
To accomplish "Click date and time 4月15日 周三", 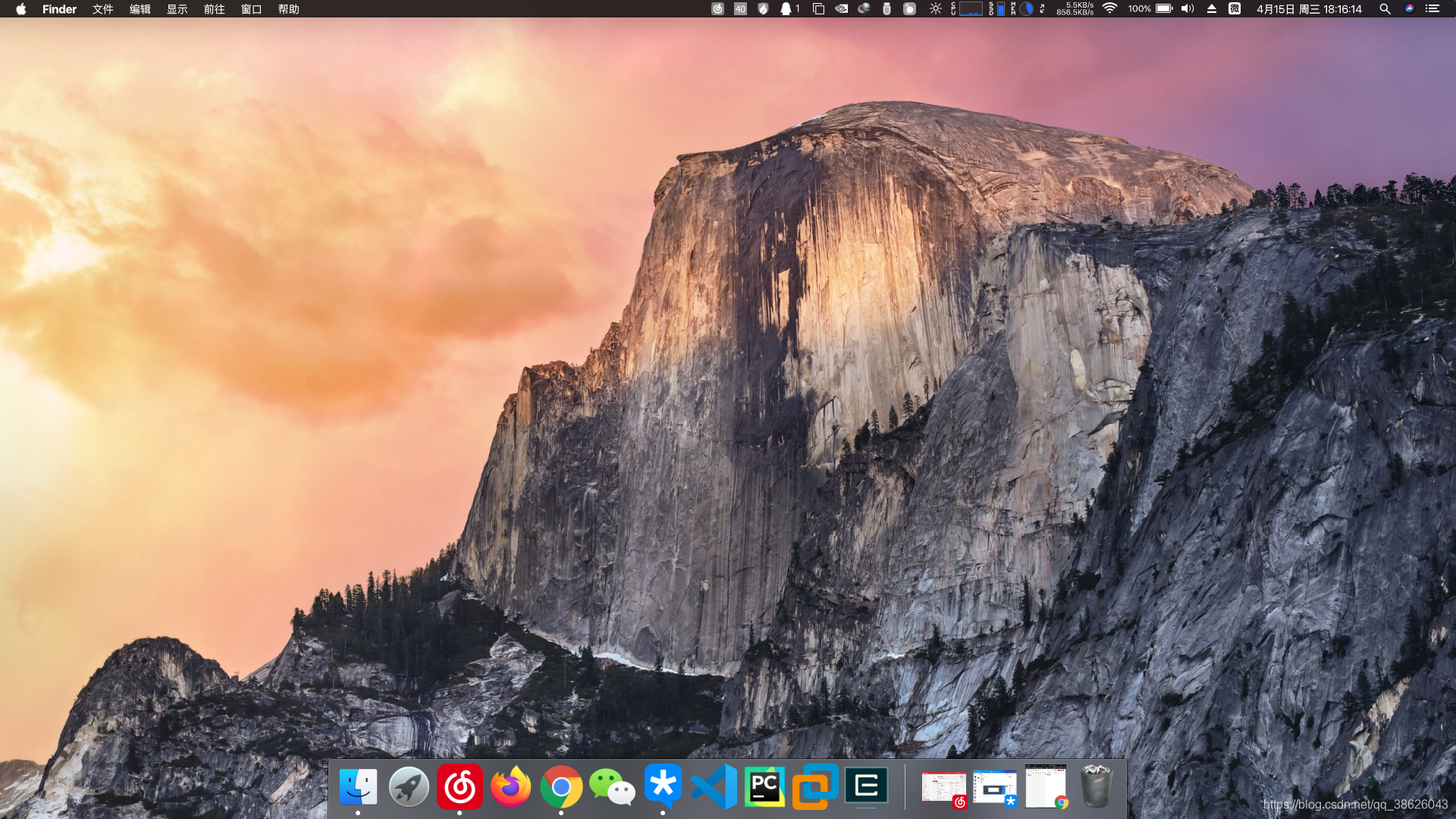I will pos(1309,9).
